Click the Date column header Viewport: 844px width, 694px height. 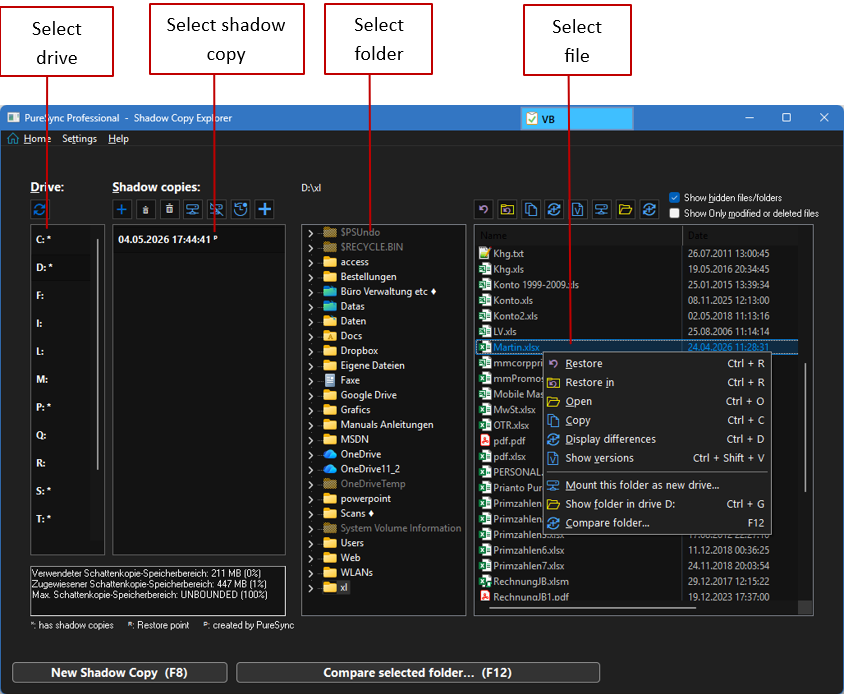(x=740, y=235)
